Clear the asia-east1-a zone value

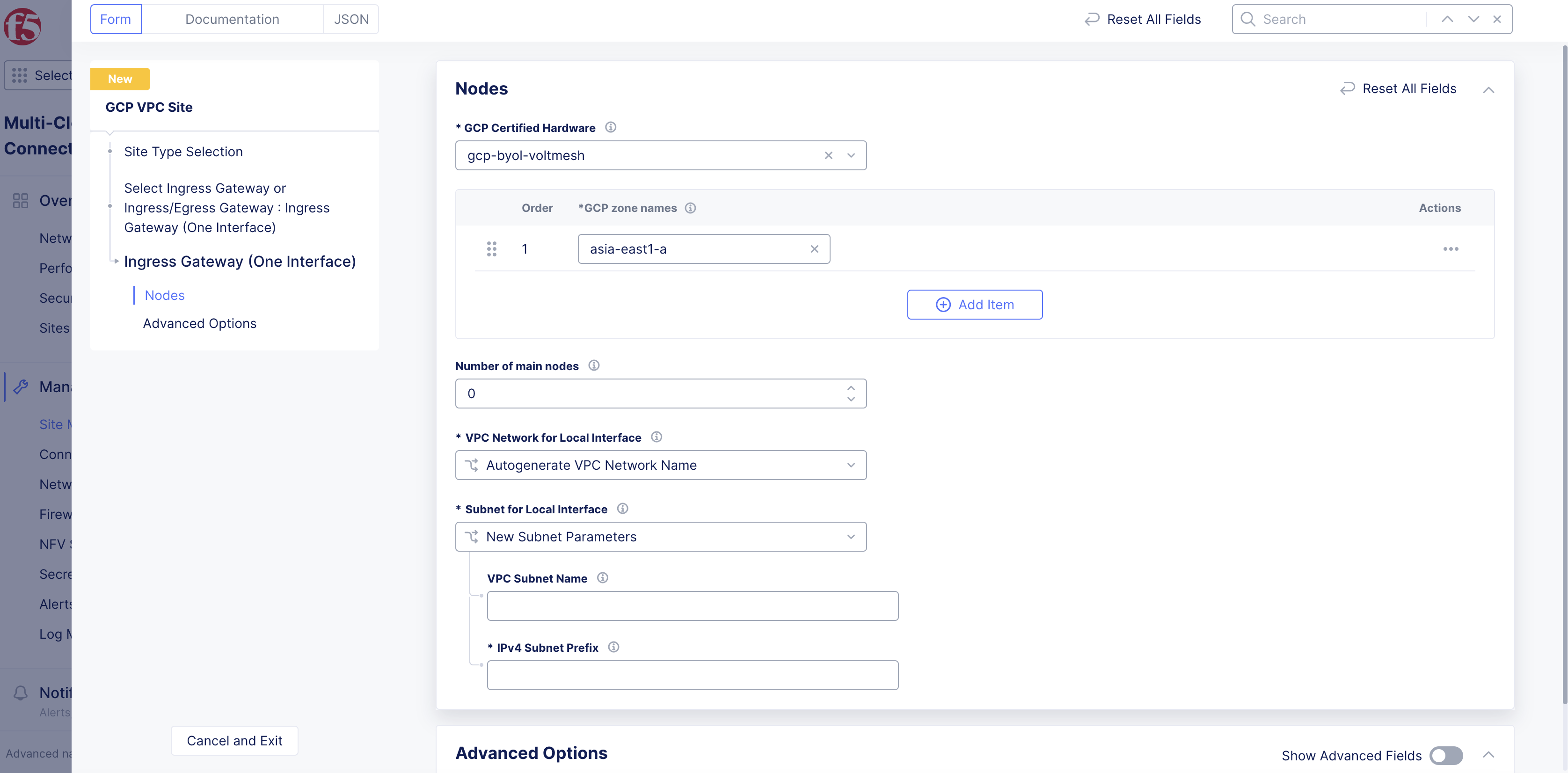(x=815, y=249)
